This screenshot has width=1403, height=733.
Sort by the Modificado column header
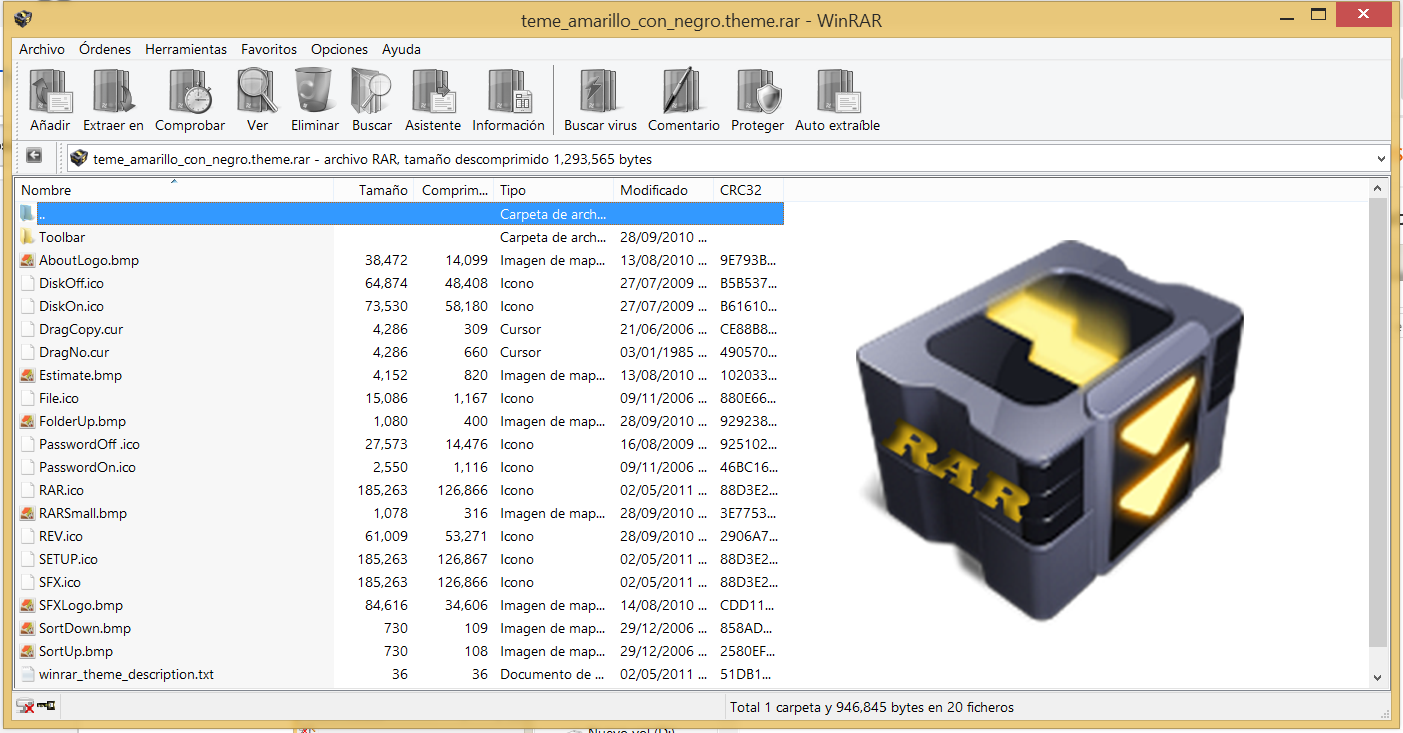pos(664,190)
